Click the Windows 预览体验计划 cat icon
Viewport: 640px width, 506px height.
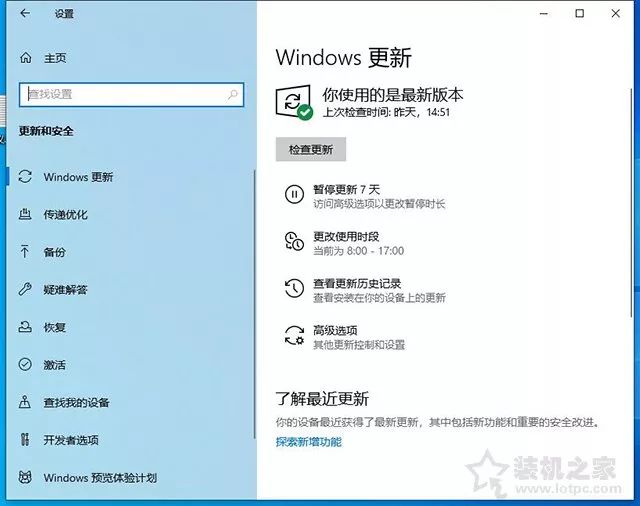[25, 477]
